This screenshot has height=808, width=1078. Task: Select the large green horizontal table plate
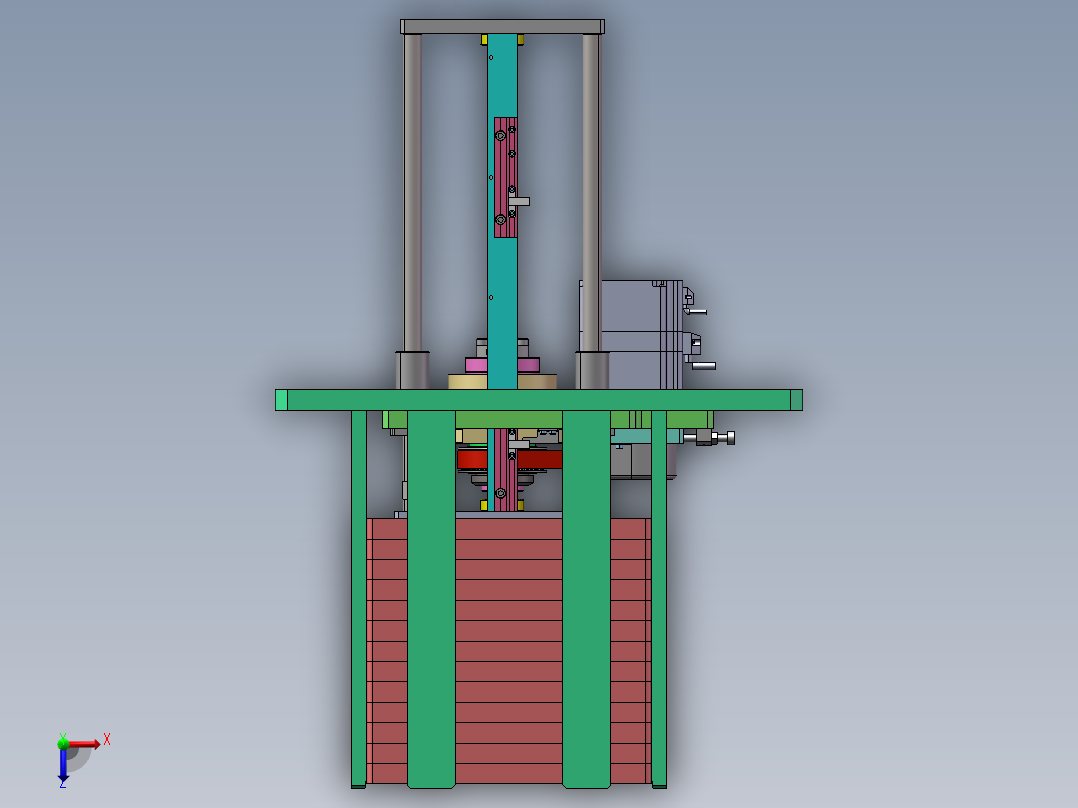[x=539, y=400]
